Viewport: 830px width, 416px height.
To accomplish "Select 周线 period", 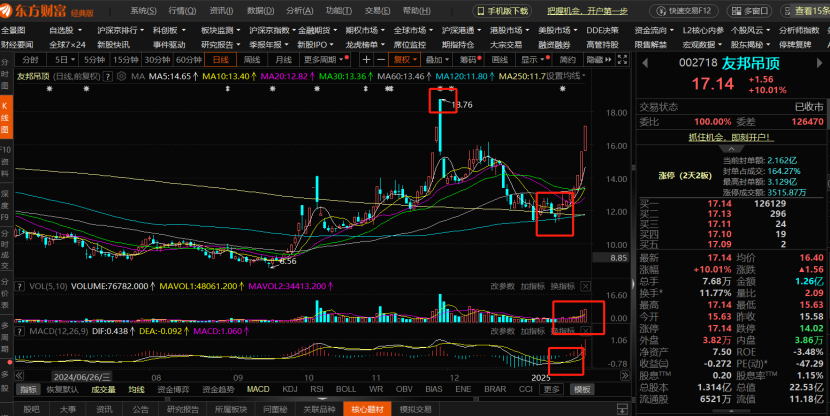I will [252, 60].
